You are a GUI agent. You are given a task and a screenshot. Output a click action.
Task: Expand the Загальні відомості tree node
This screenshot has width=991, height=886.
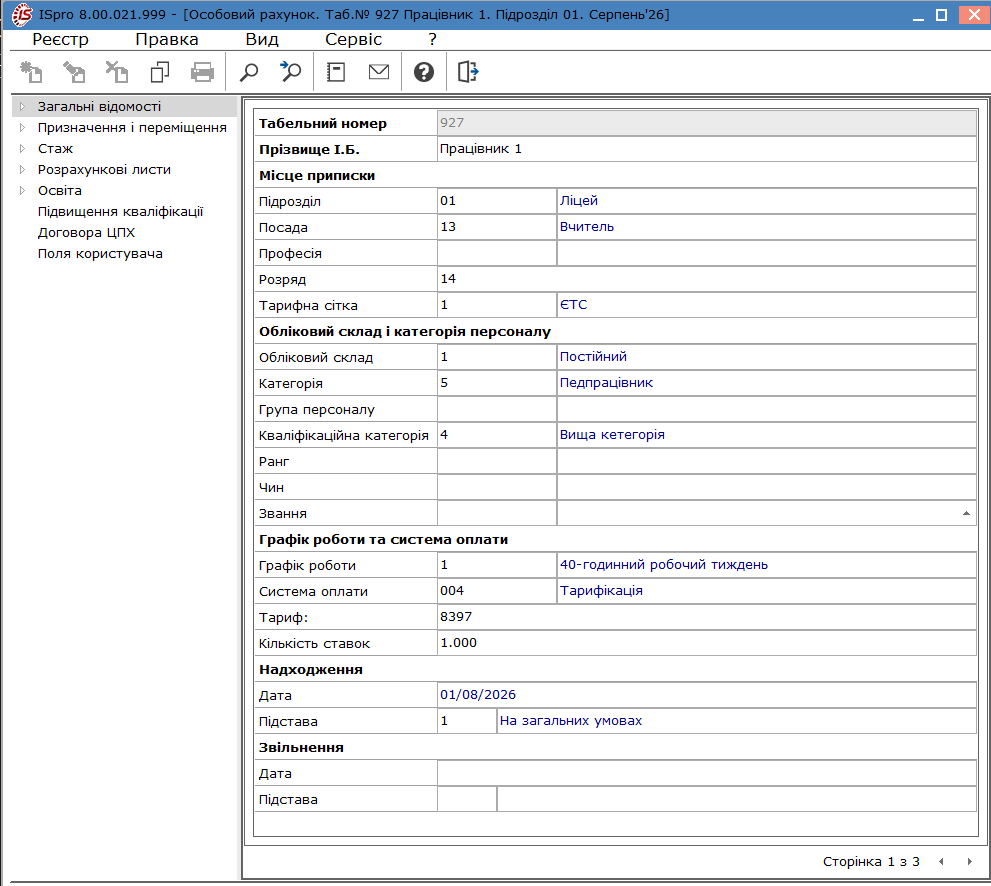pos(22,107)
